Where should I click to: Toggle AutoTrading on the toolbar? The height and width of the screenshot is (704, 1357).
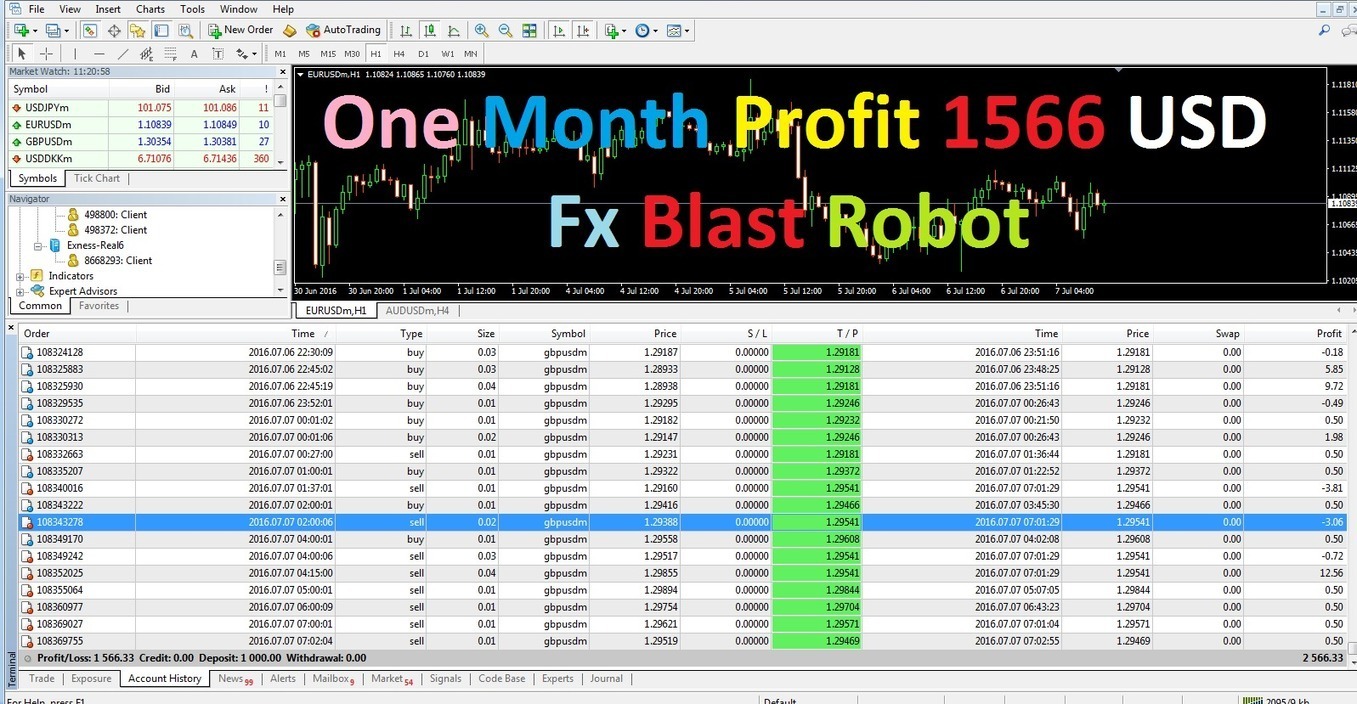(x=343, y=30)
